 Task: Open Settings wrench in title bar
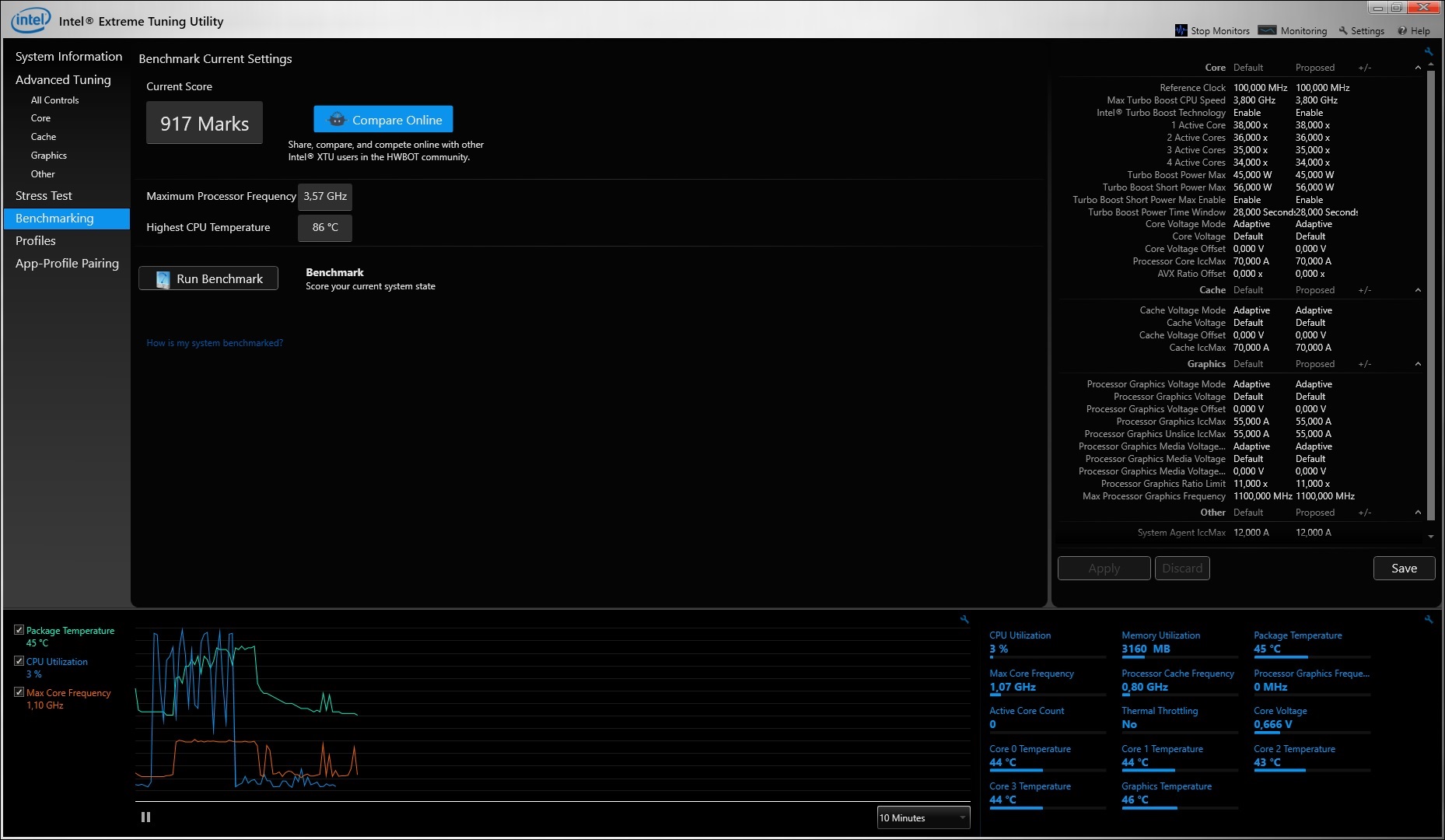tap(1342, 31)
